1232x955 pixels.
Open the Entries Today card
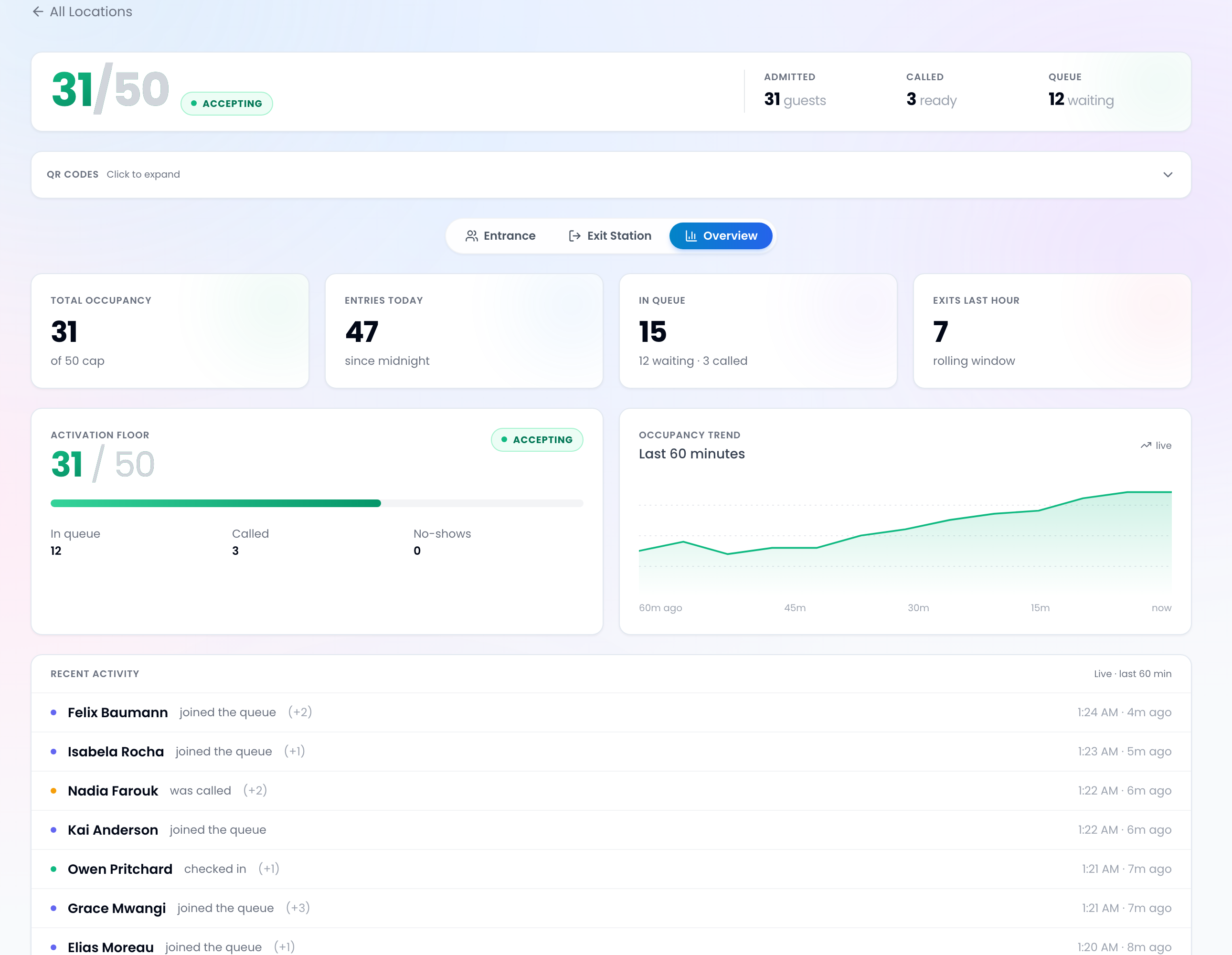pyautogui.click(x=464, y=331)
